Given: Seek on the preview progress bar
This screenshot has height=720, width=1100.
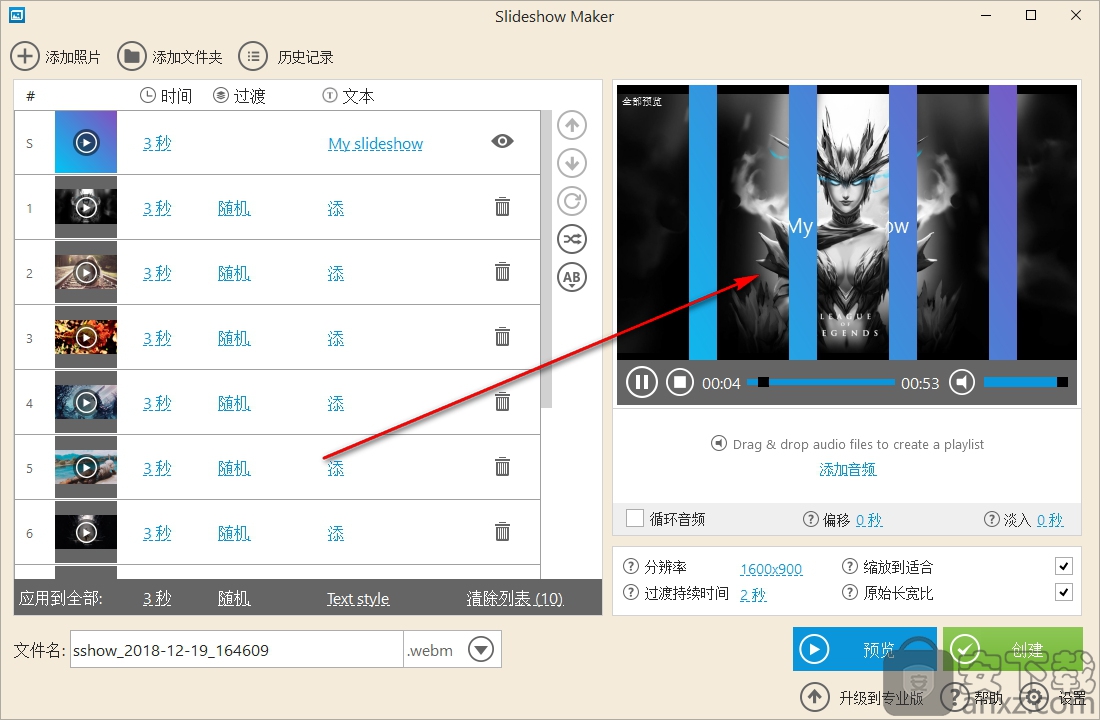Looking at the screenshot, I should (x=821, y=382).
